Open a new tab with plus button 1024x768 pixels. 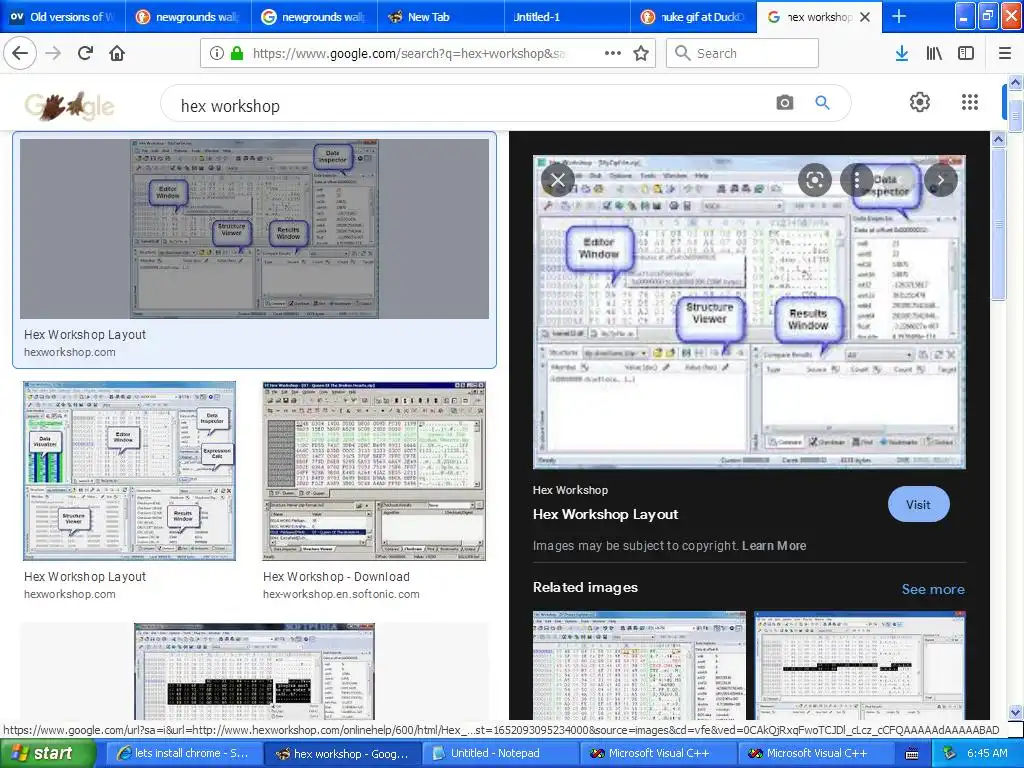tap(899, 16)
